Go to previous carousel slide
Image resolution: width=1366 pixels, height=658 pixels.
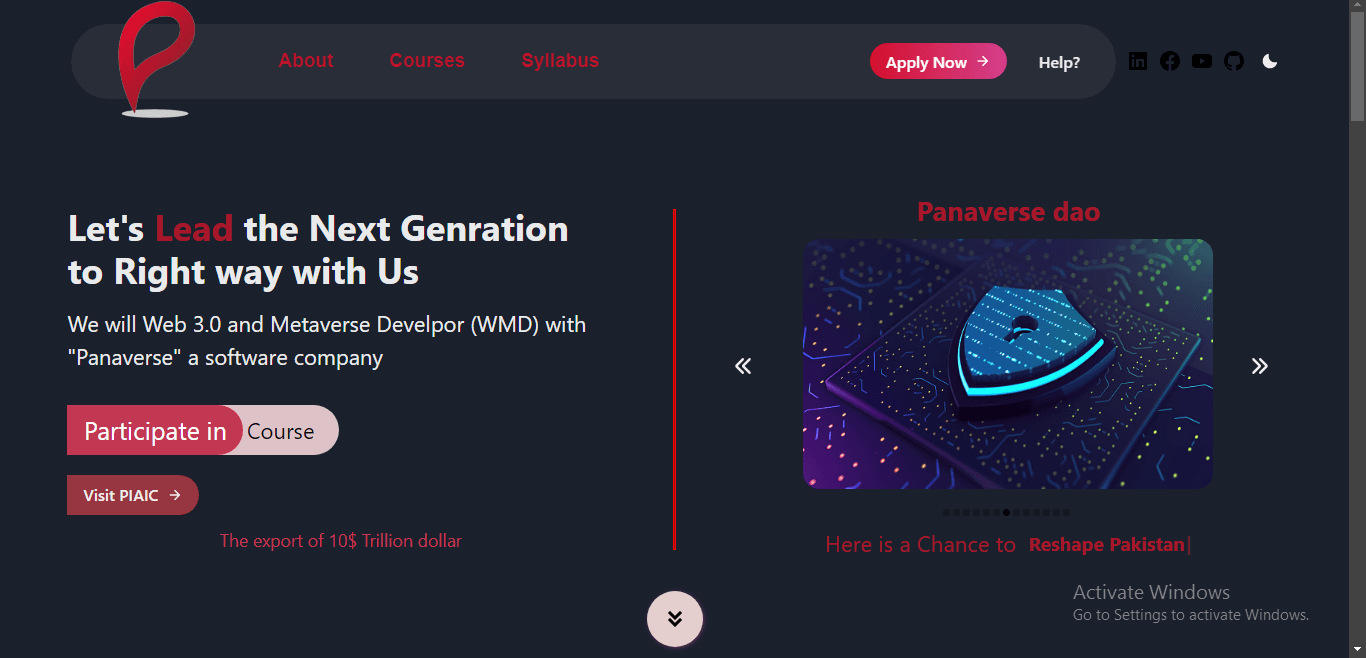pyautogui.click(x=743, y=366)
